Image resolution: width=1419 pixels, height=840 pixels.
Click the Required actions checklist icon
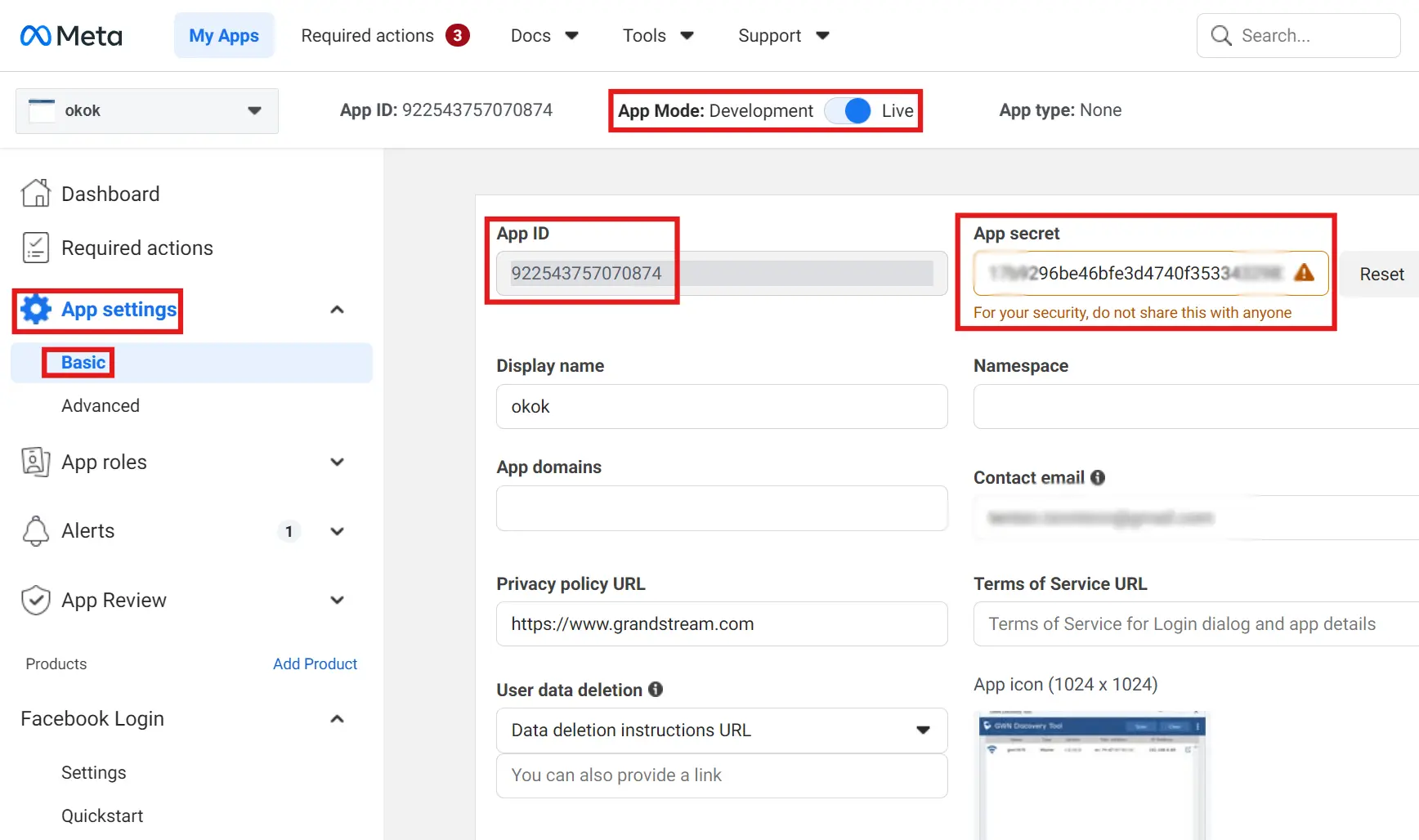coord(35,248)
